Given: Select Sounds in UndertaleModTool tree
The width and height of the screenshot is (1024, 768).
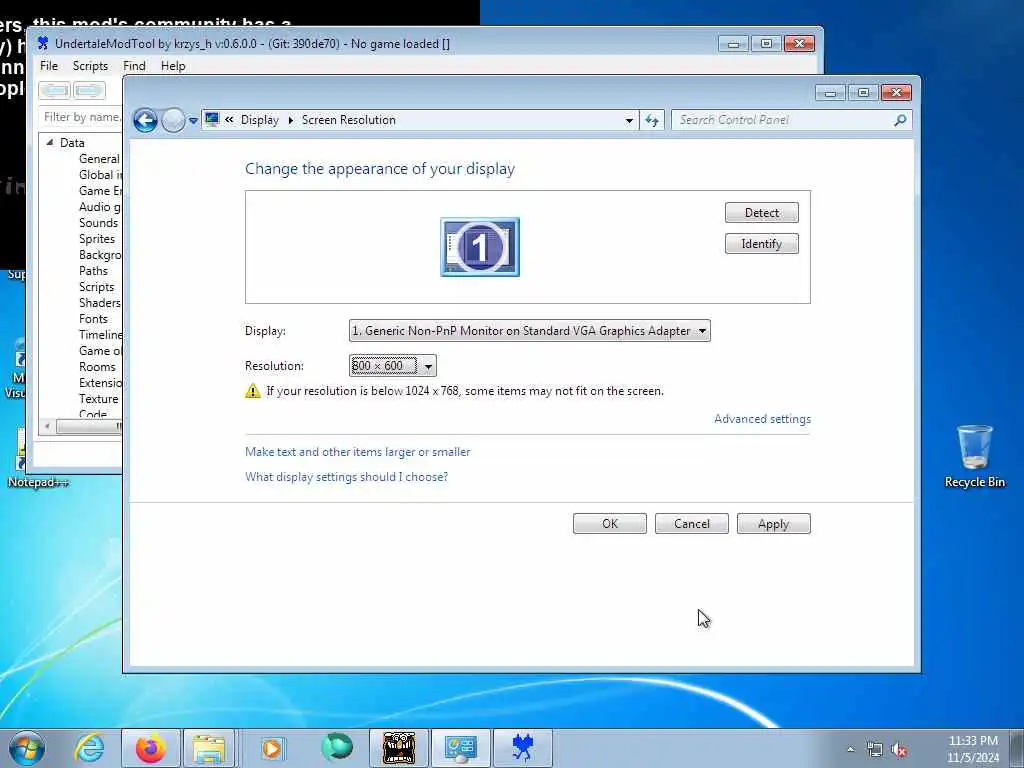Looking at the screenshot, I should (x=99, y=223).
